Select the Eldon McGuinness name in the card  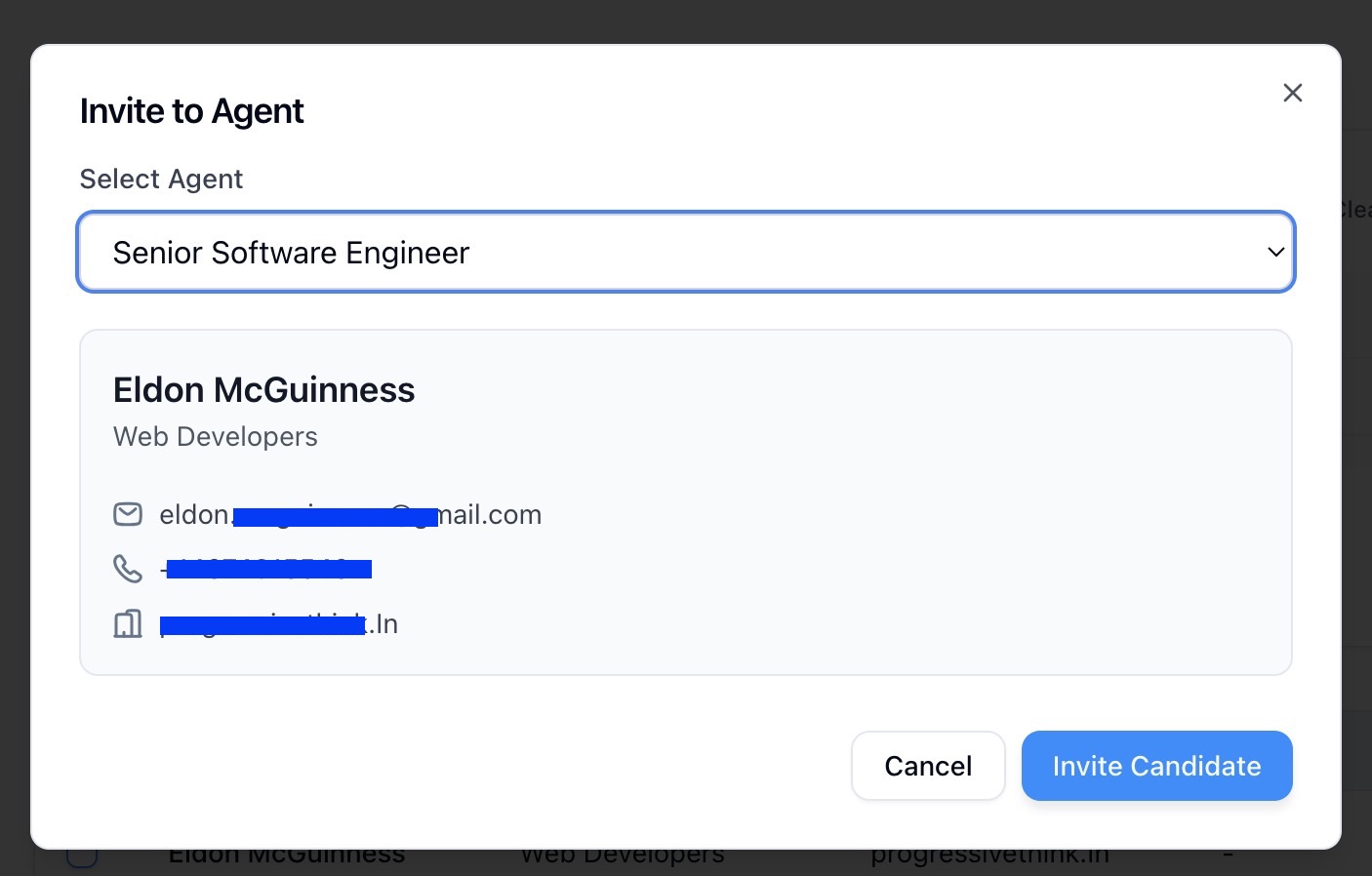pos(263,390)
